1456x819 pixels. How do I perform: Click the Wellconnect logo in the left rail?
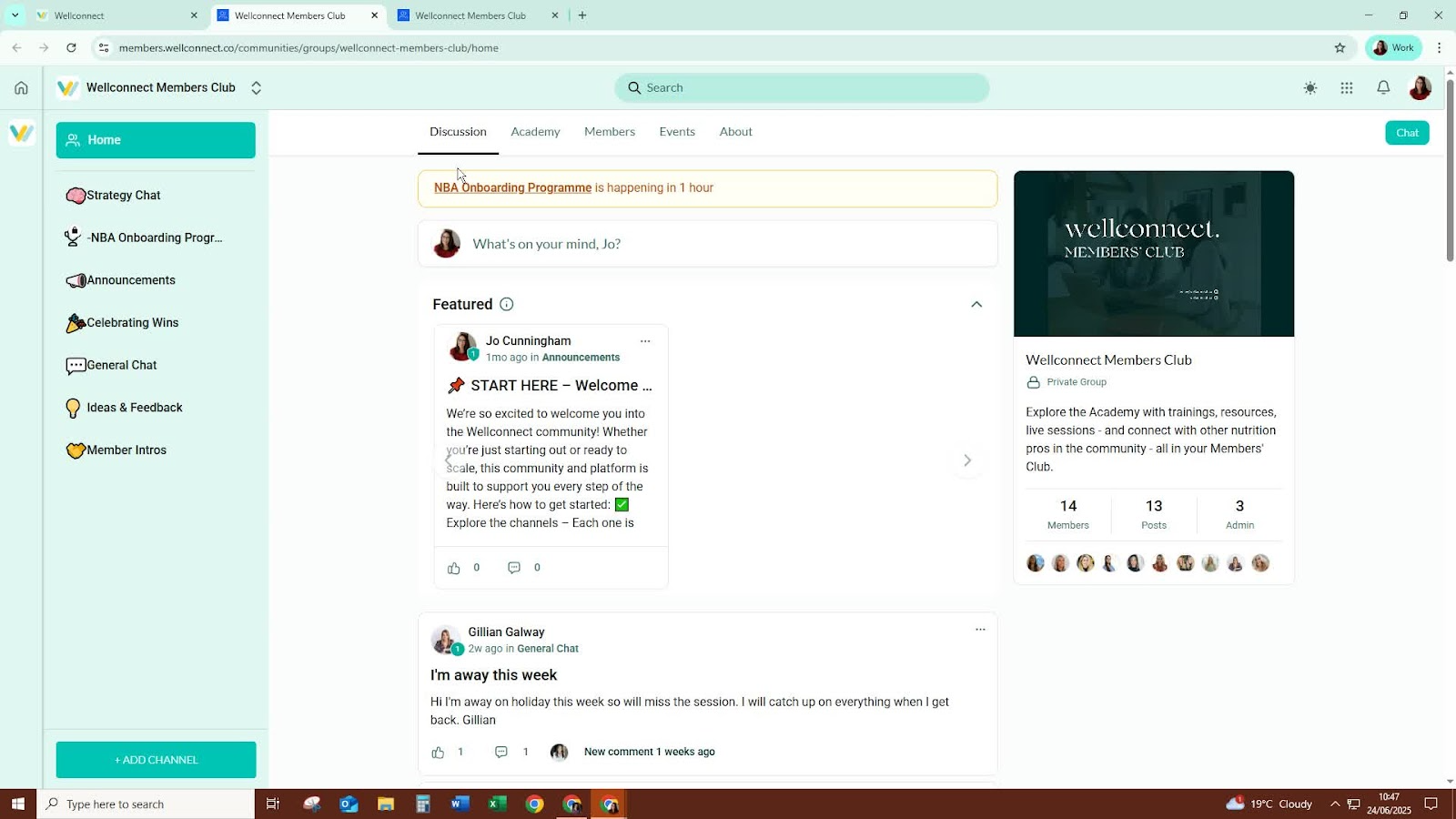pyautogui.click(x=21, y=133)
